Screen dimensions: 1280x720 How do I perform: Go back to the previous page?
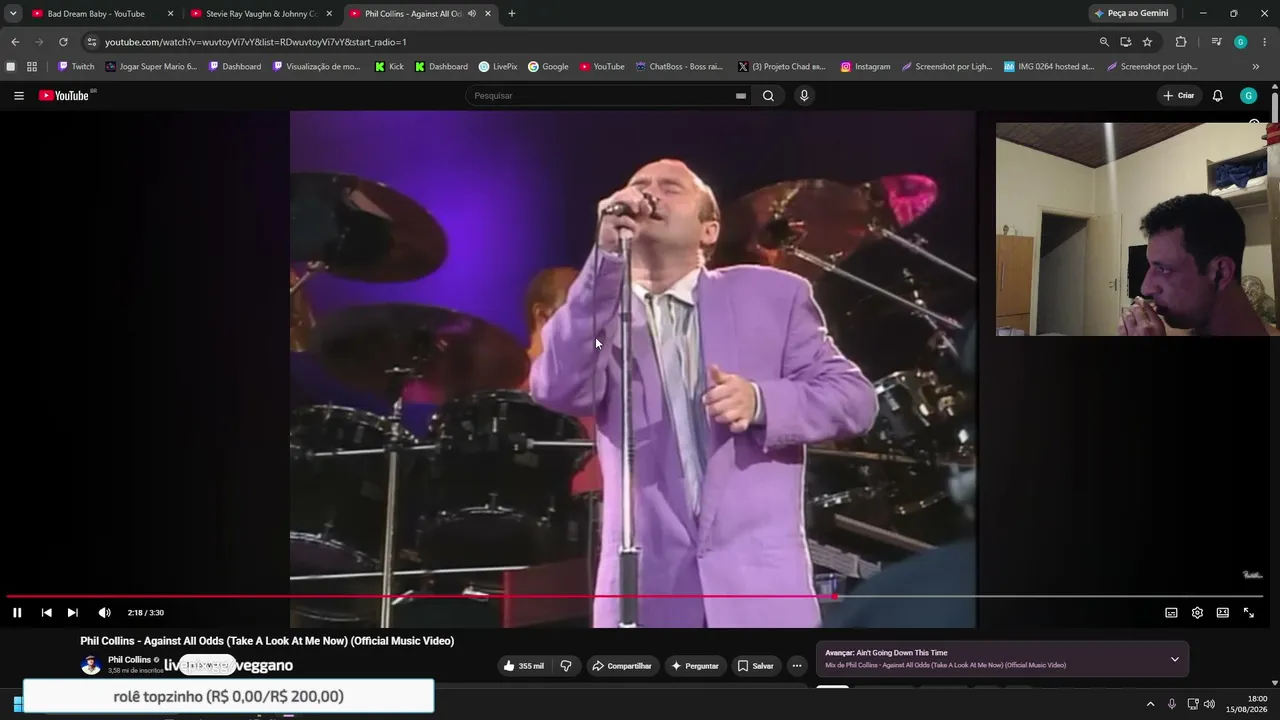[15, 42]
